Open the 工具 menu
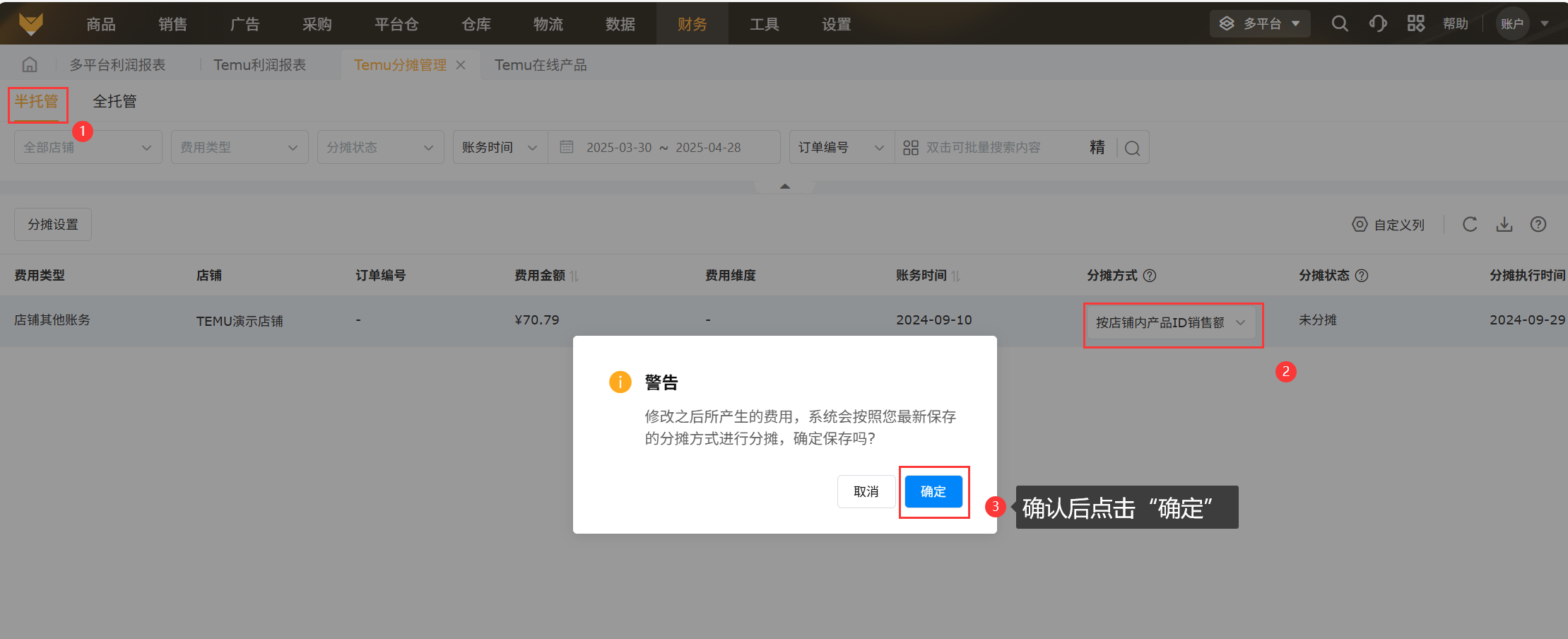 765,24
